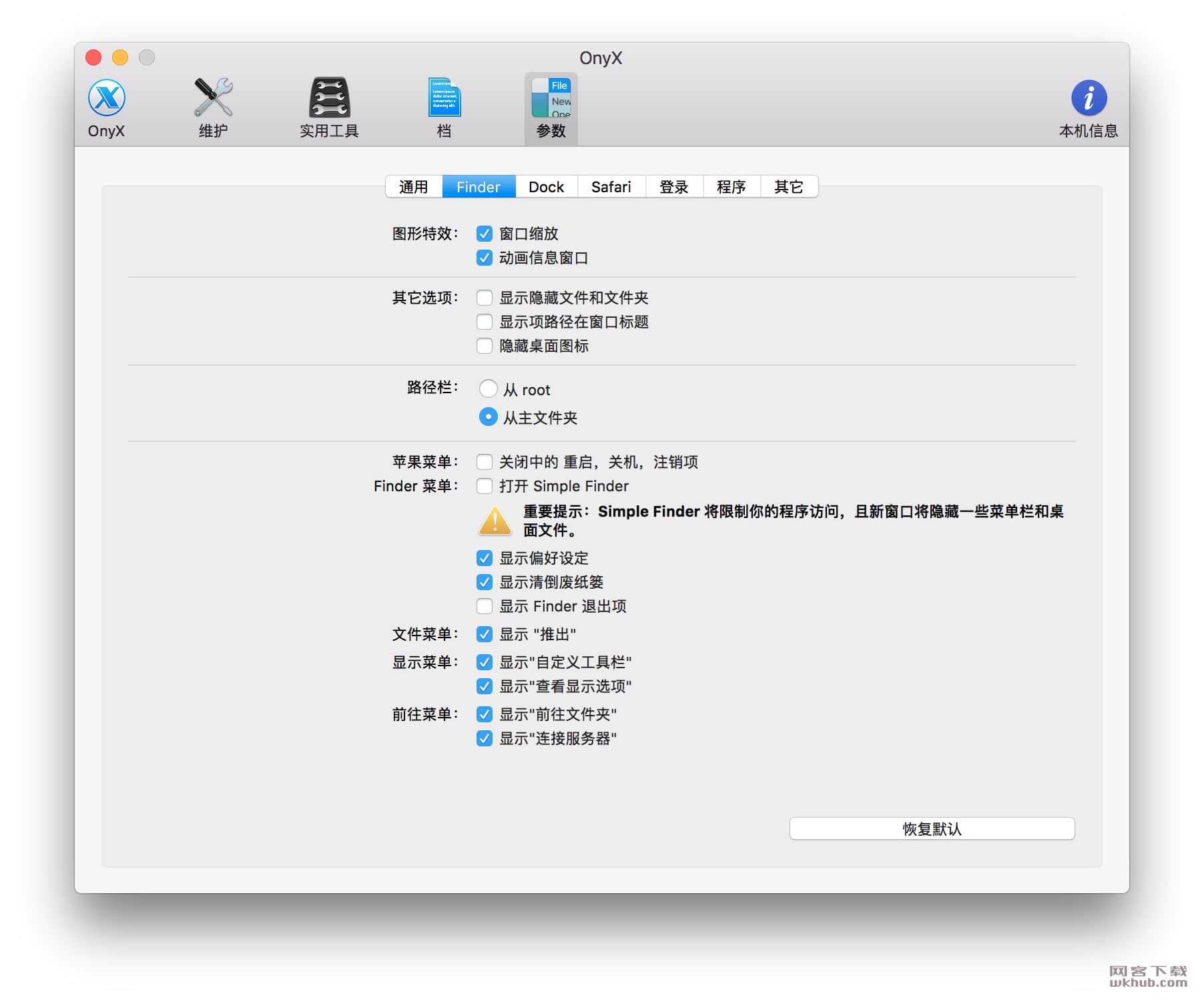Select the Finder tab
Image resolution: width=1204 pixels, height=1000 pixels.
pyautogui.click(x=479, y=187)
